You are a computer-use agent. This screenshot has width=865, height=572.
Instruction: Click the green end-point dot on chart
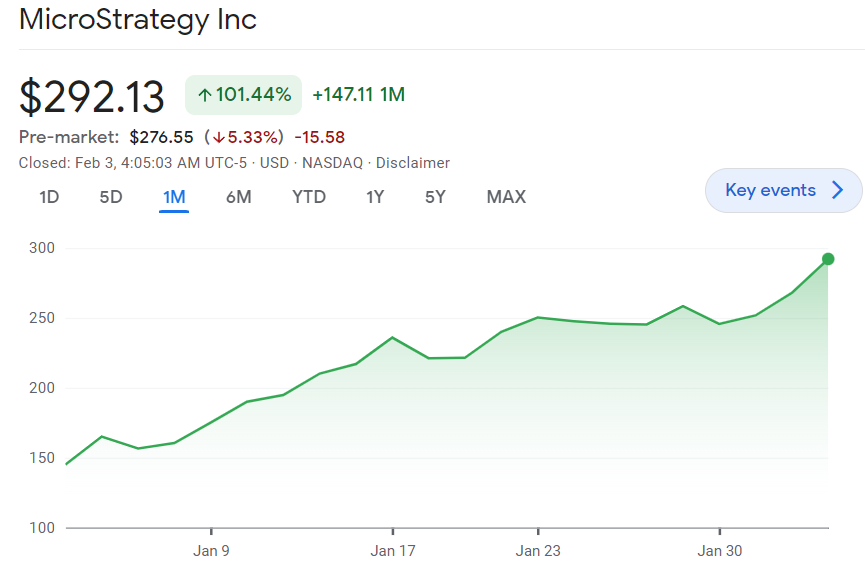point(828,259)
